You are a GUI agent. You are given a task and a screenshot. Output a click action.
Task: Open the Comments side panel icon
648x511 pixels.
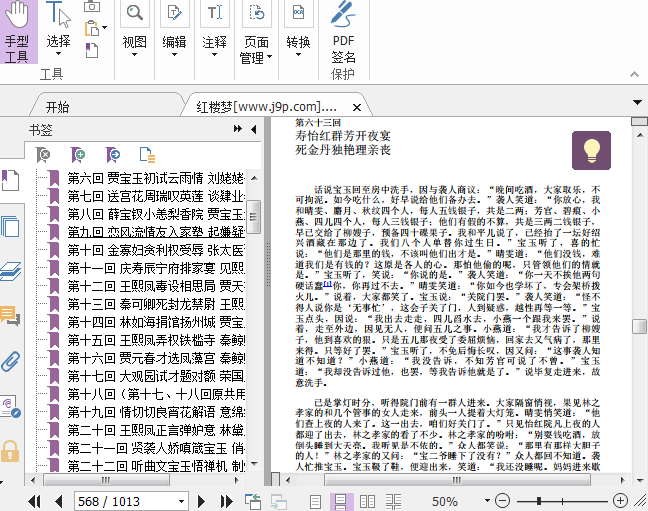(10, 316)
